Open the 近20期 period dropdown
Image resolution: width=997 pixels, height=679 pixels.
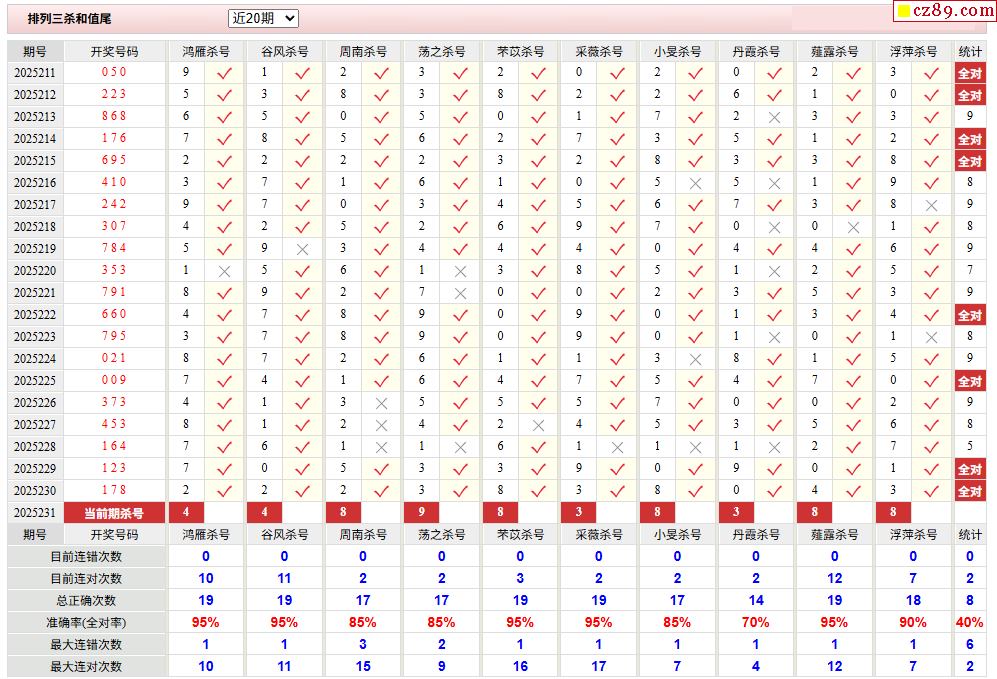click(x=263, y=18)
